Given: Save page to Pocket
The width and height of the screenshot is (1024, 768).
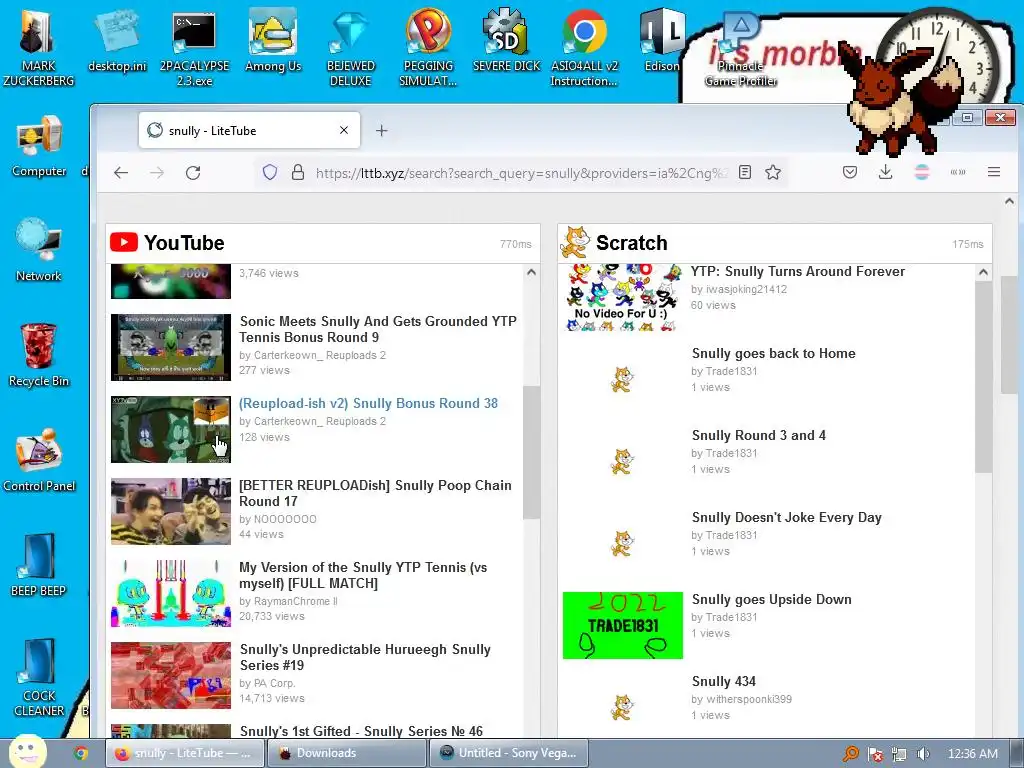Looking at the screenshot, I should [x=850, y=172].
